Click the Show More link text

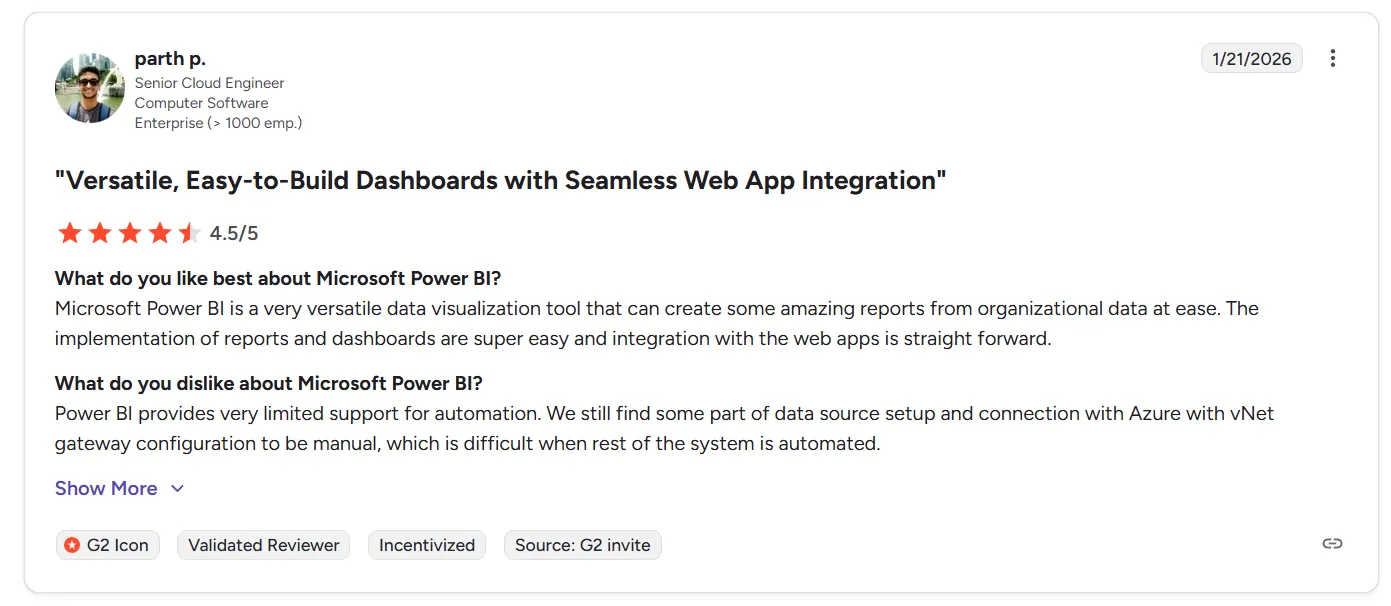(x=106, y=489)
